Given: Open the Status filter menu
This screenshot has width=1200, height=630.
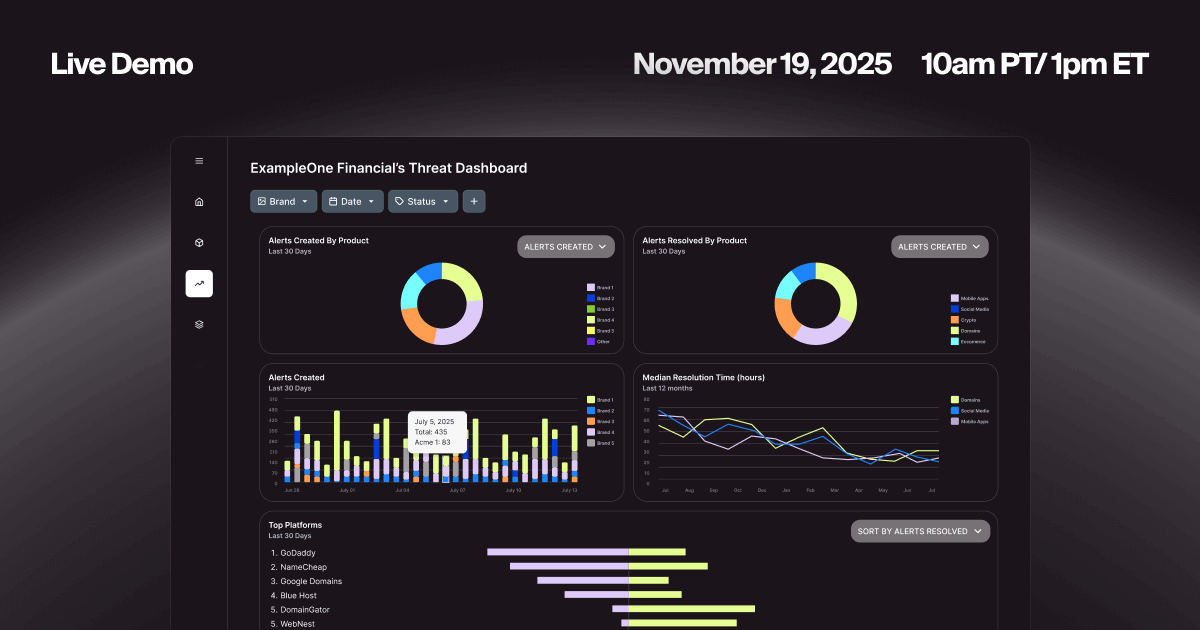Looking at the screenshot, I should (422, 201).
